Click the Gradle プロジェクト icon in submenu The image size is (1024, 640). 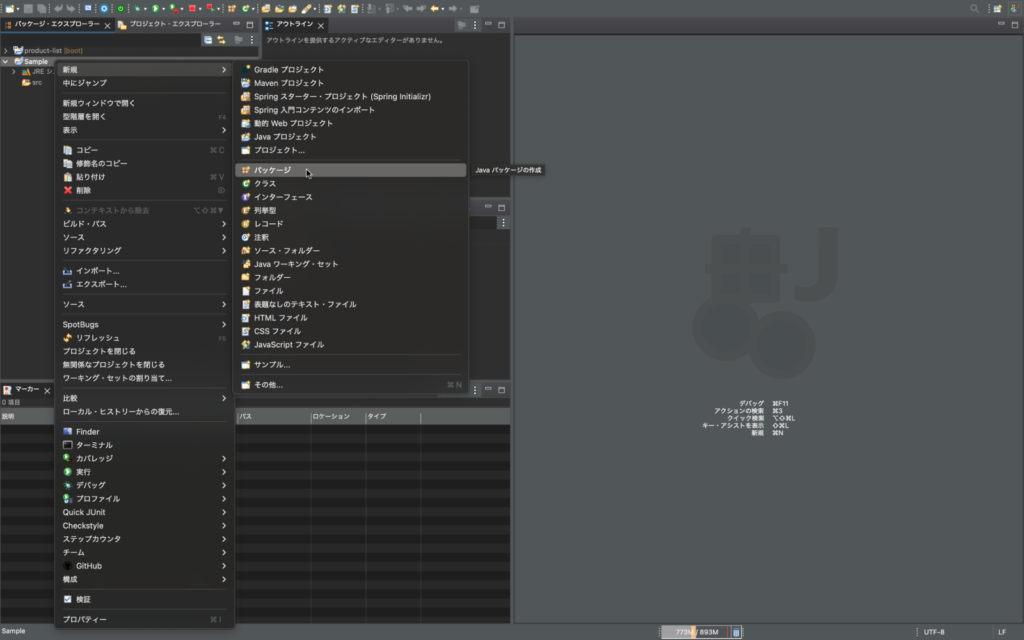click(x=245, y=70)
